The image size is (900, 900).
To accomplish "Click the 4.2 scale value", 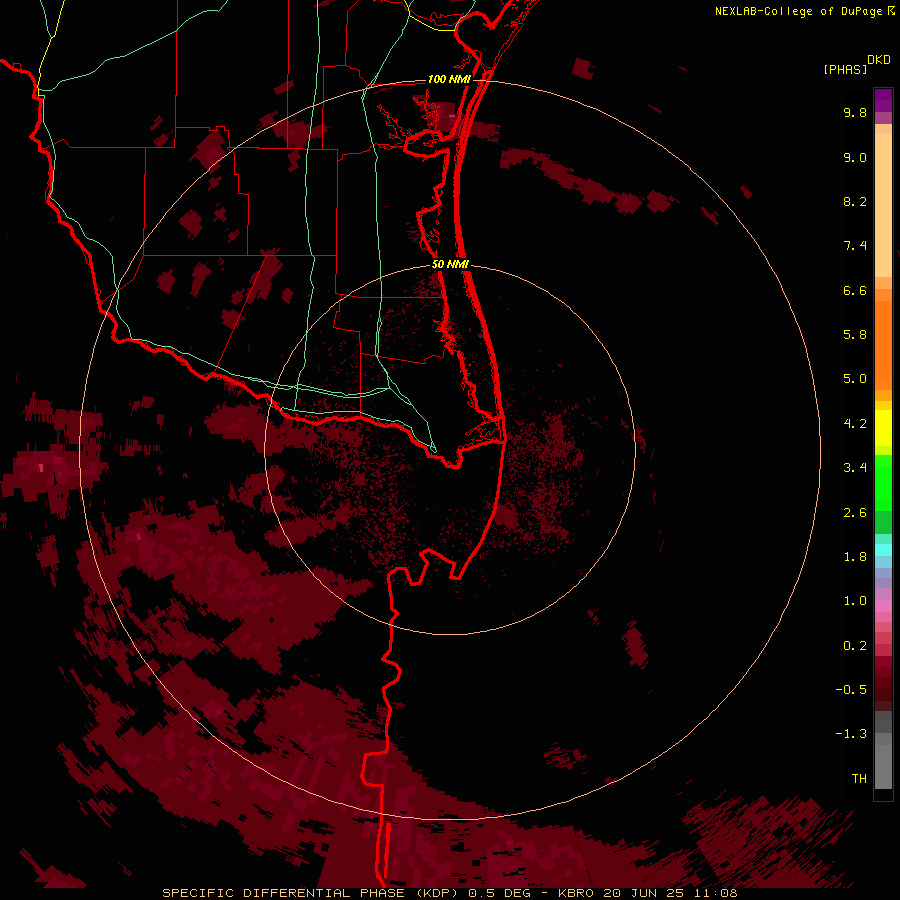I will (x=855, y=424).
